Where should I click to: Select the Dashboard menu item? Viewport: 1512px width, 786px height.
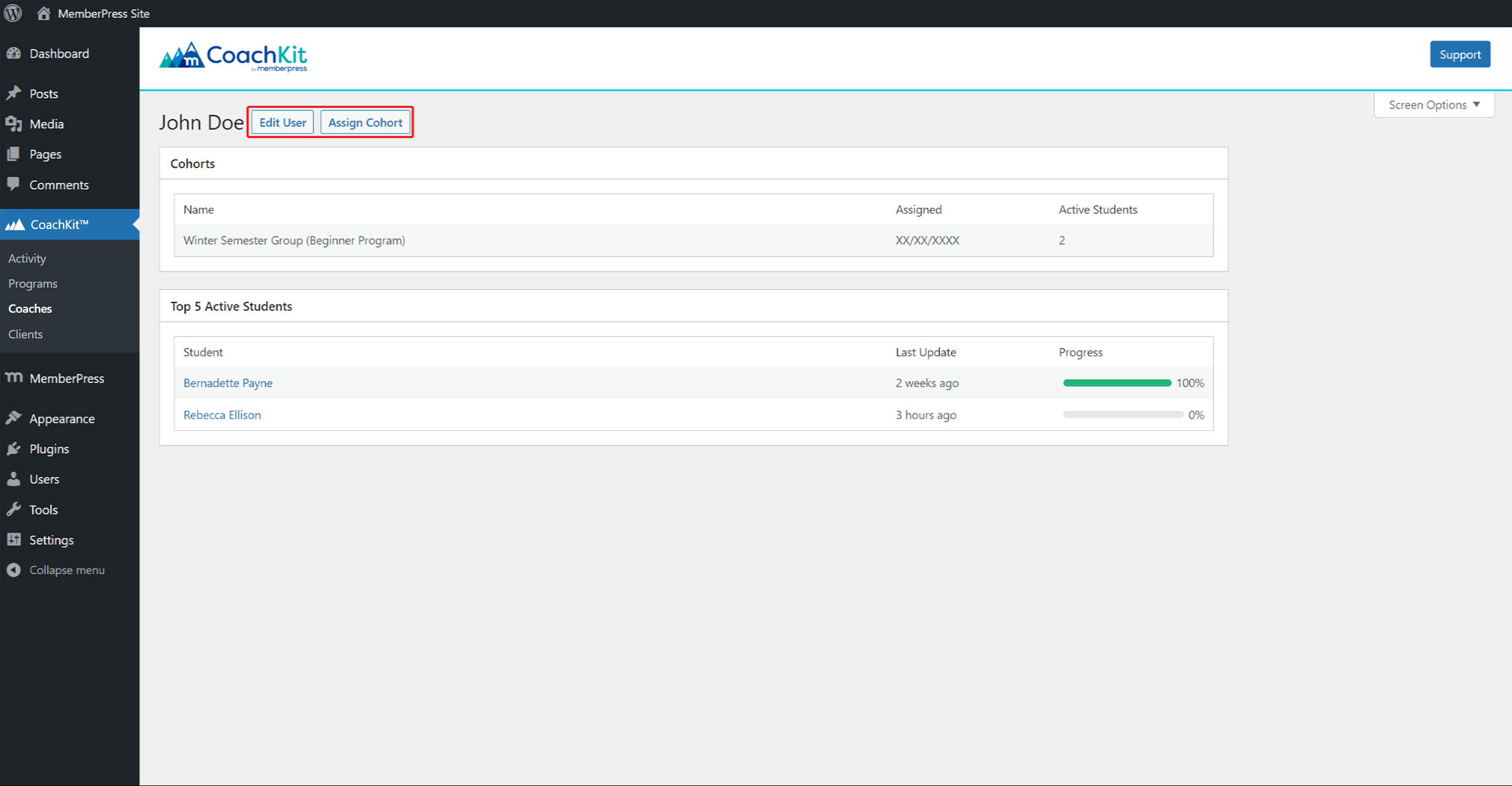(57, 53)
